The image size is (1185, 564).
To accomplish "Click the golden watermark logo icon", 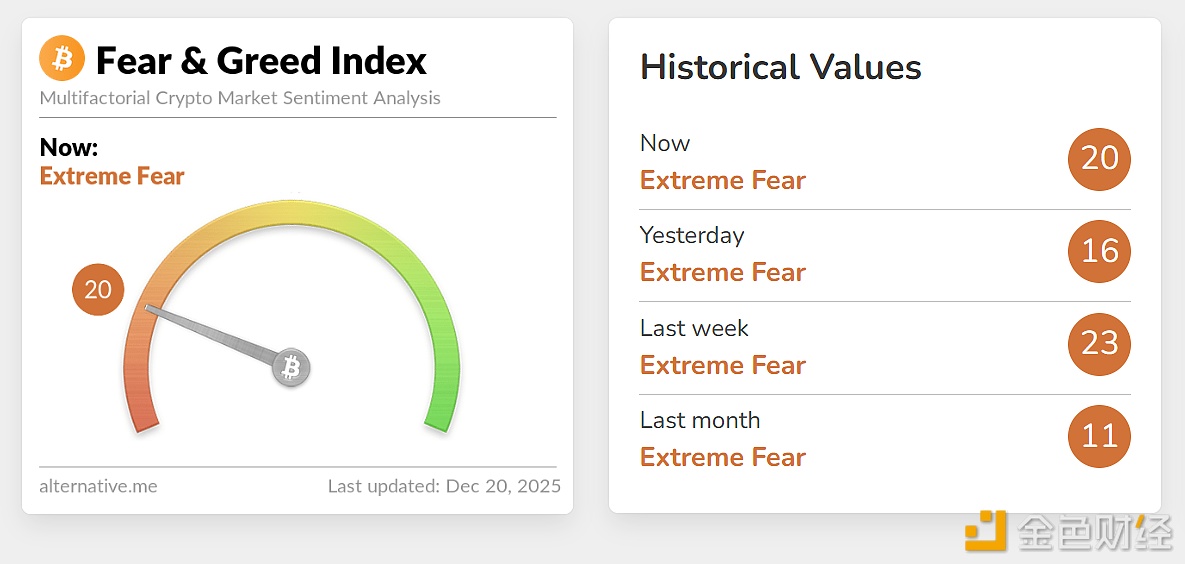I will tap(985, 531).
